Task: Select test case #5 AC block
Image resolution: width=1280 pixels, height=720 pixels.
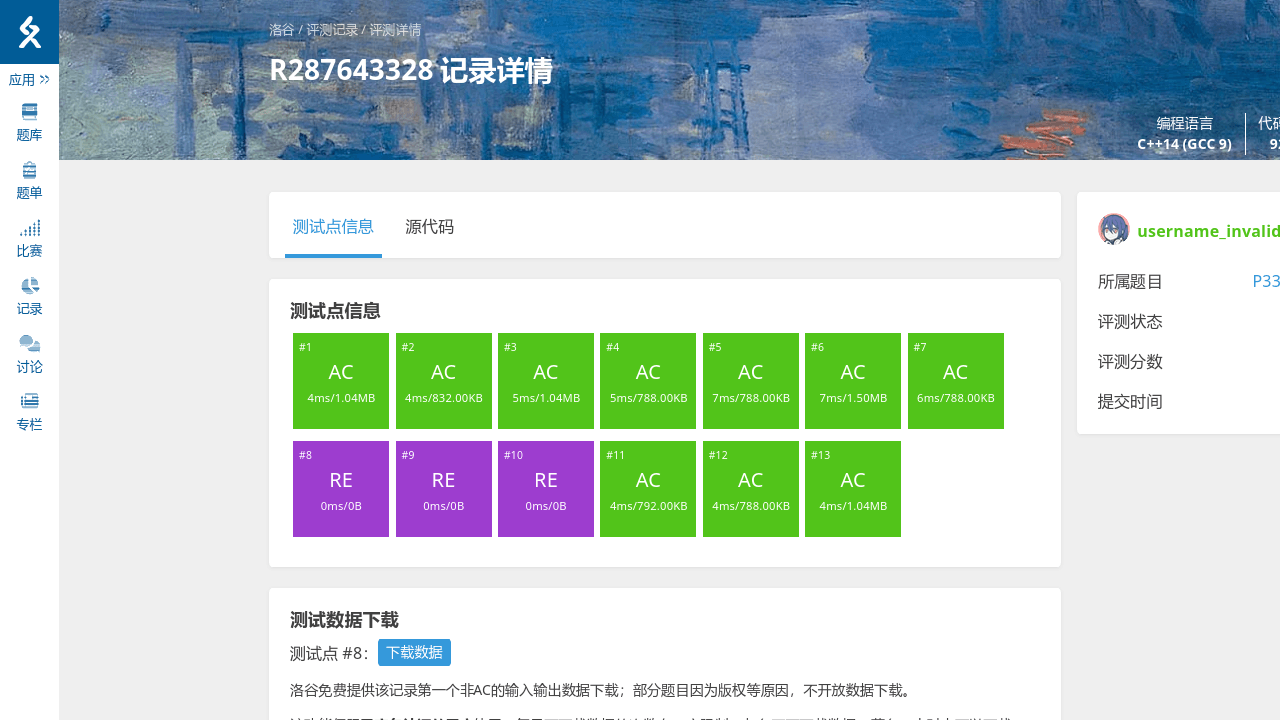Action: pyautogui.click(x=751, y=381)
